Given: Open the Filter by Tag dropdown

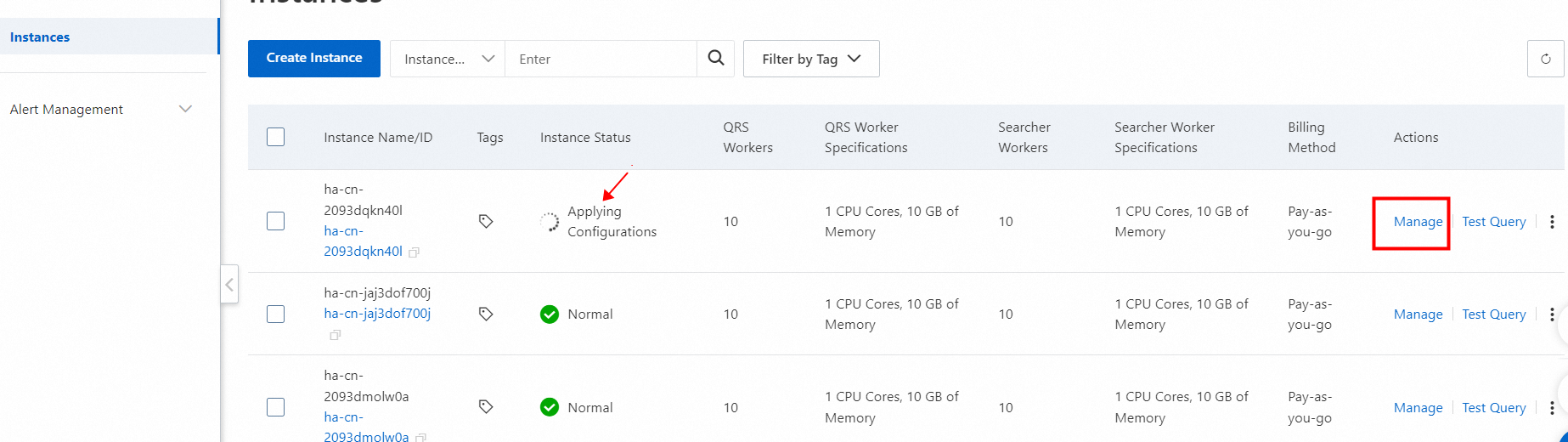Looking at the screenshot, I should click(811, 59).
